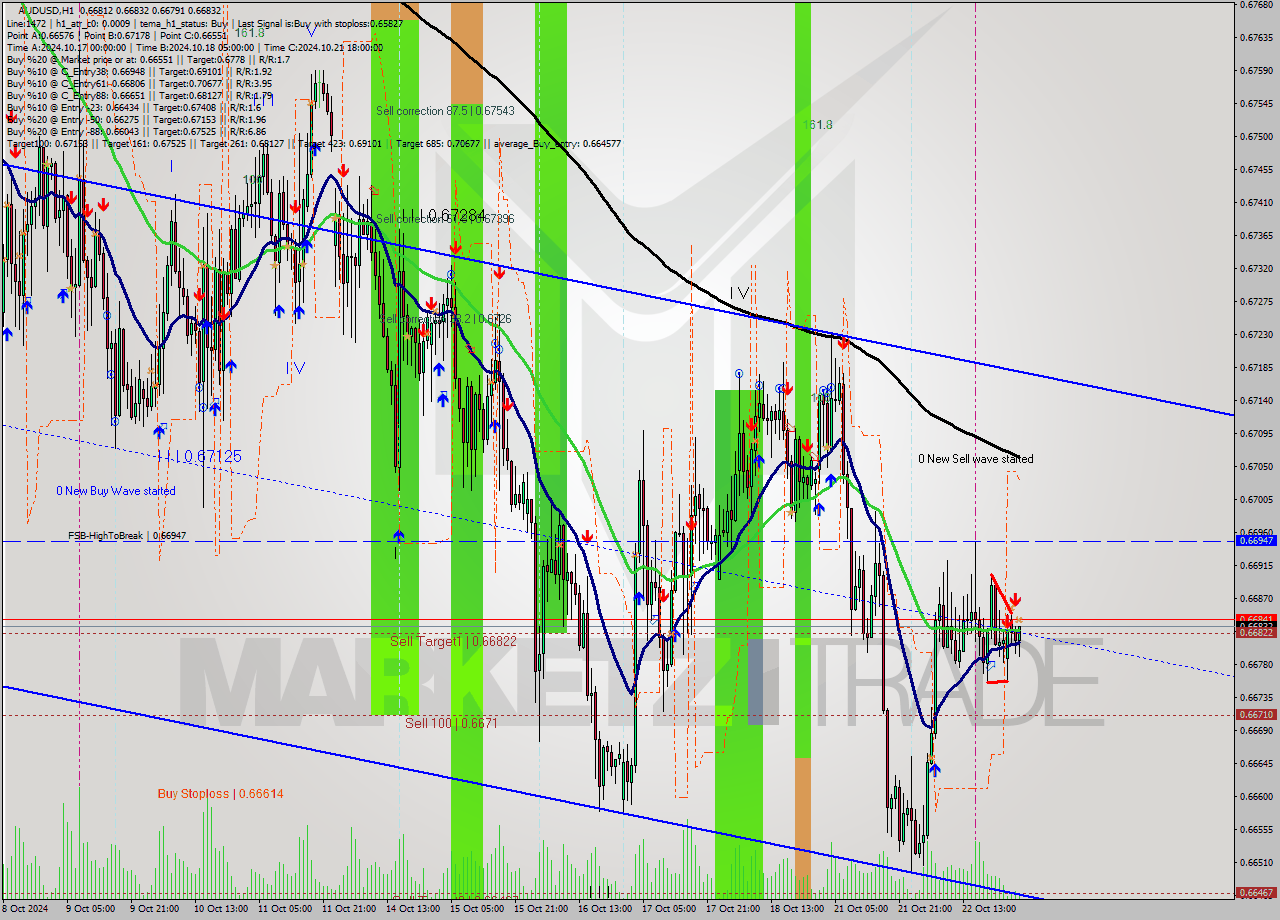Click 'Sell correction 38.2 | 0.6726' label
Screen dimensions: 1280x920
click(445, 318)
